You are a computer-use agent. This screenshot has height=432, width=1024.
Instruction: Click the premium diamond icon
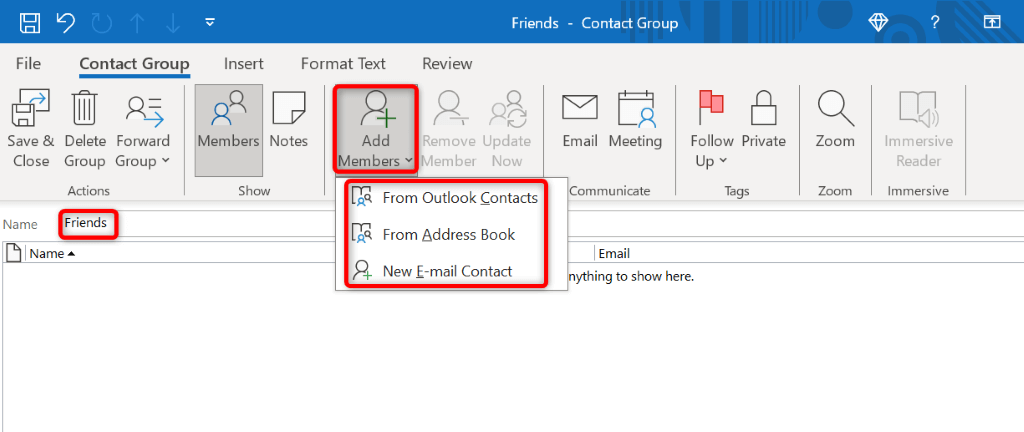(x=878, y=23)
